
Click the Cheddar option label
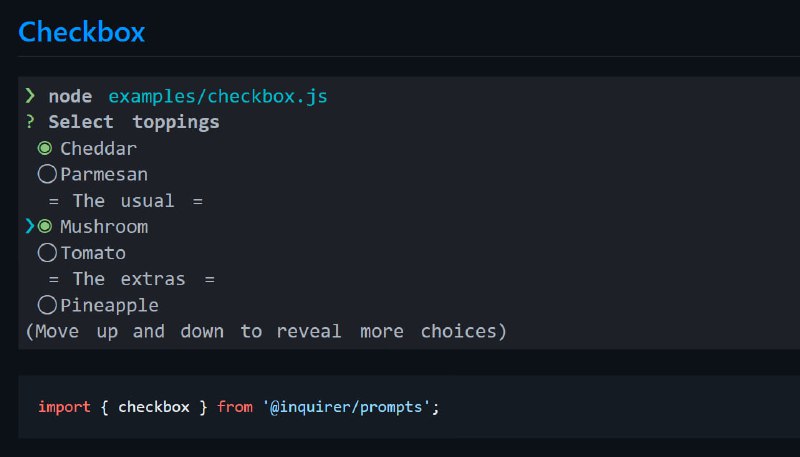click(x=98, y=148)
